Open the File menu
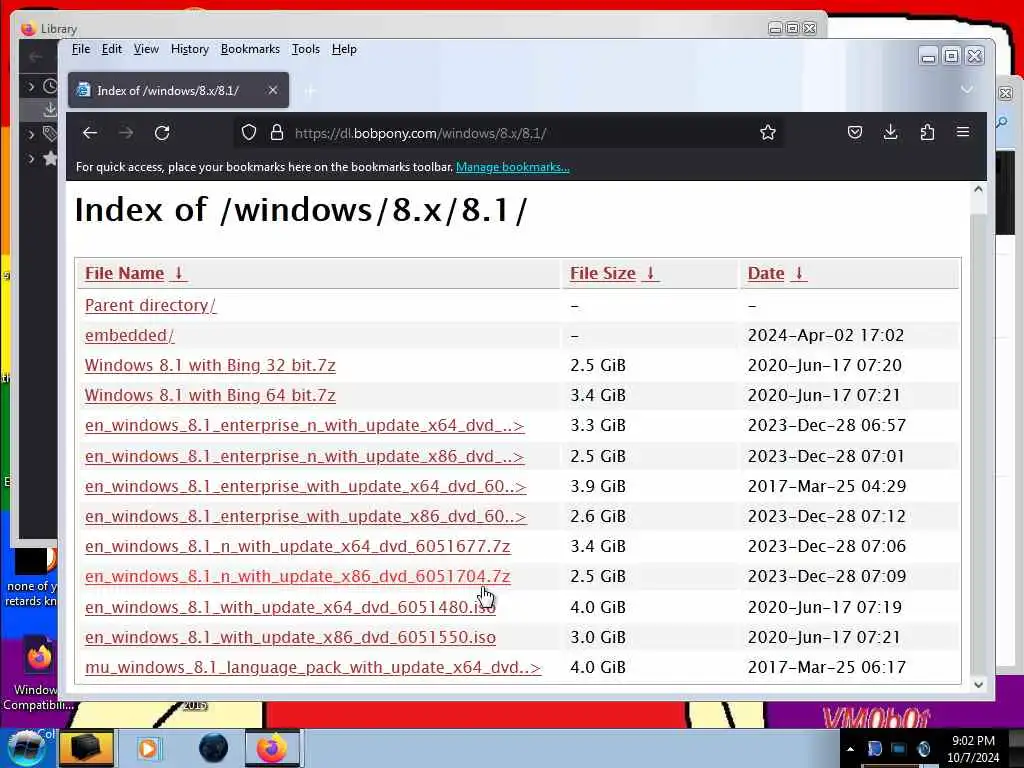 tap(81, 49)
